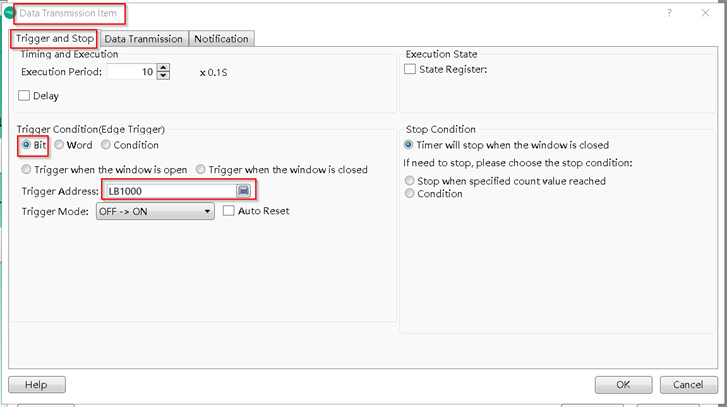Click the app icon in title bar
This screenshot has height=407, width=727.
[x=9, y=13]
